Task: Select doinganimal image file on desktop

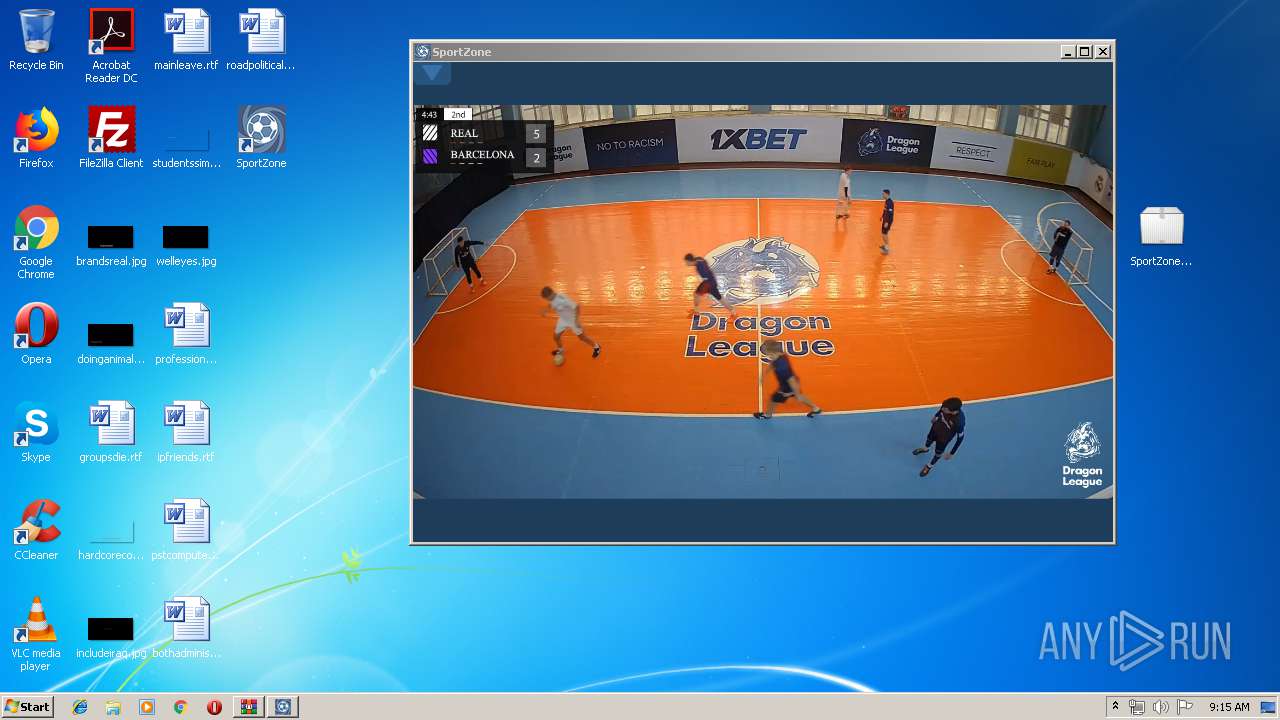Action: (111, 340)
